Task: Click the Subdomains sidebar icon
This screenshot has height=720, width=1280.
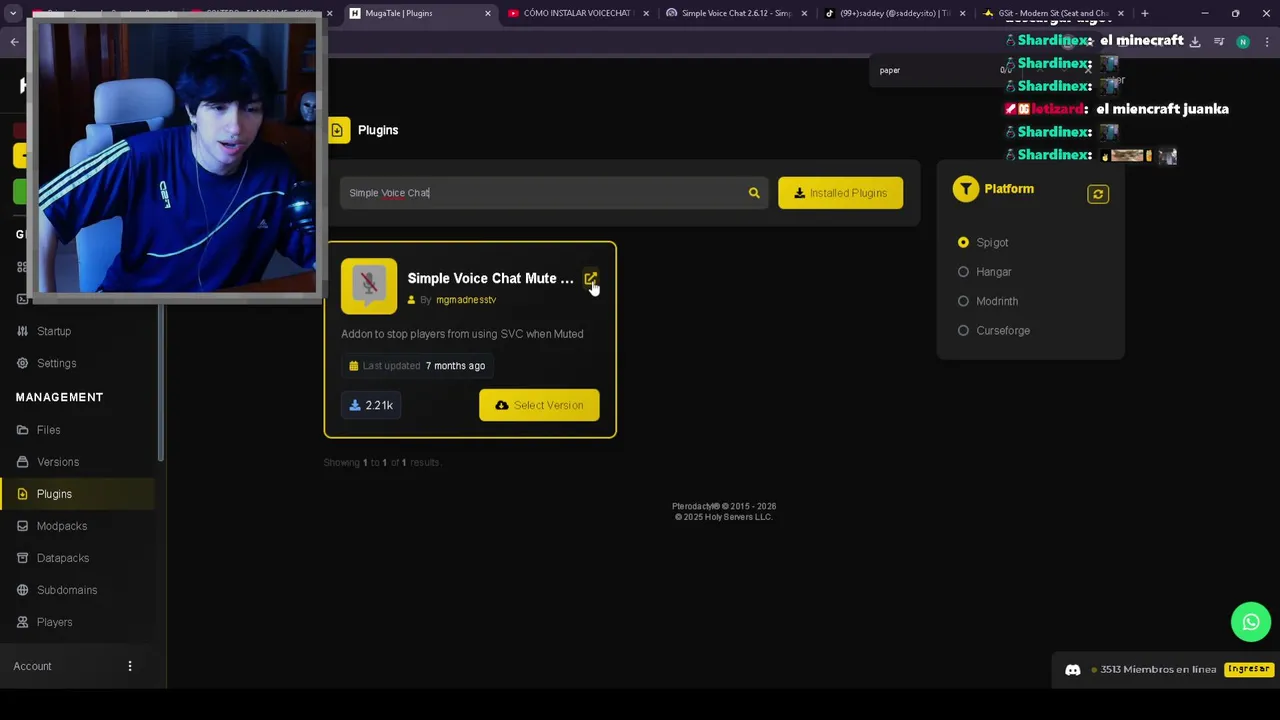Action: (x=23, y=590)
